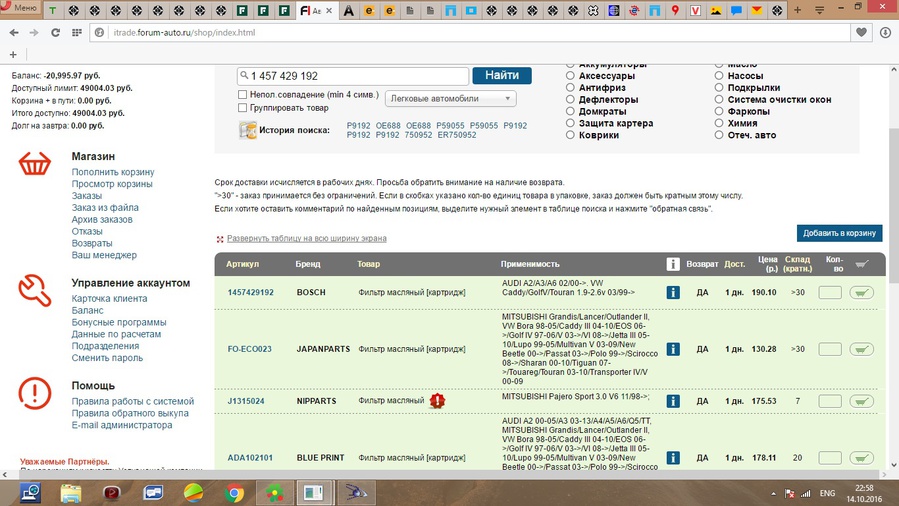Sort by the Бренд column header
The image size is (899, 506).
308,264
